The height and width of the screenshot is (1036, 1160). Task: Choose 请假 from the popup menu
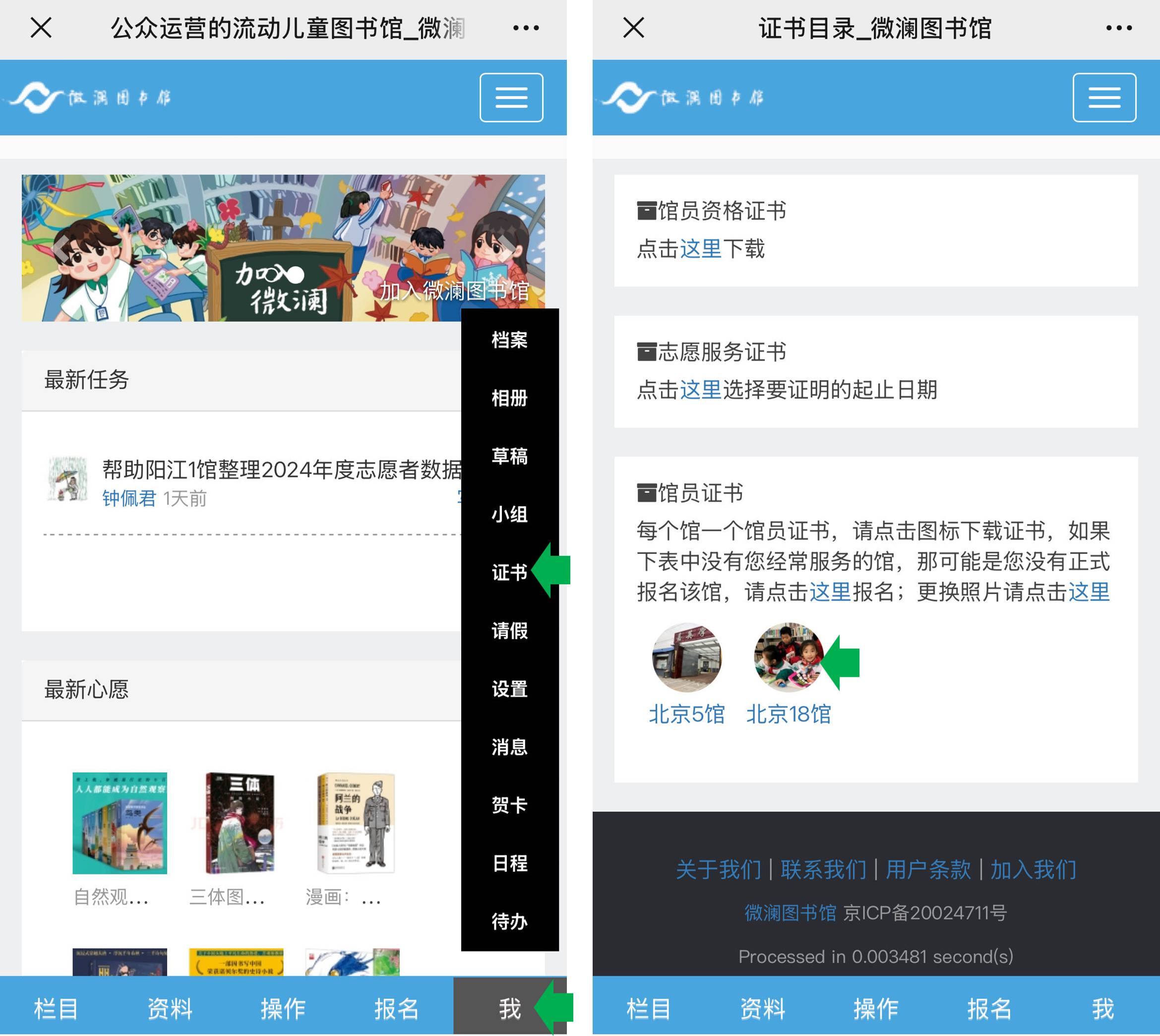click(509, 630)
